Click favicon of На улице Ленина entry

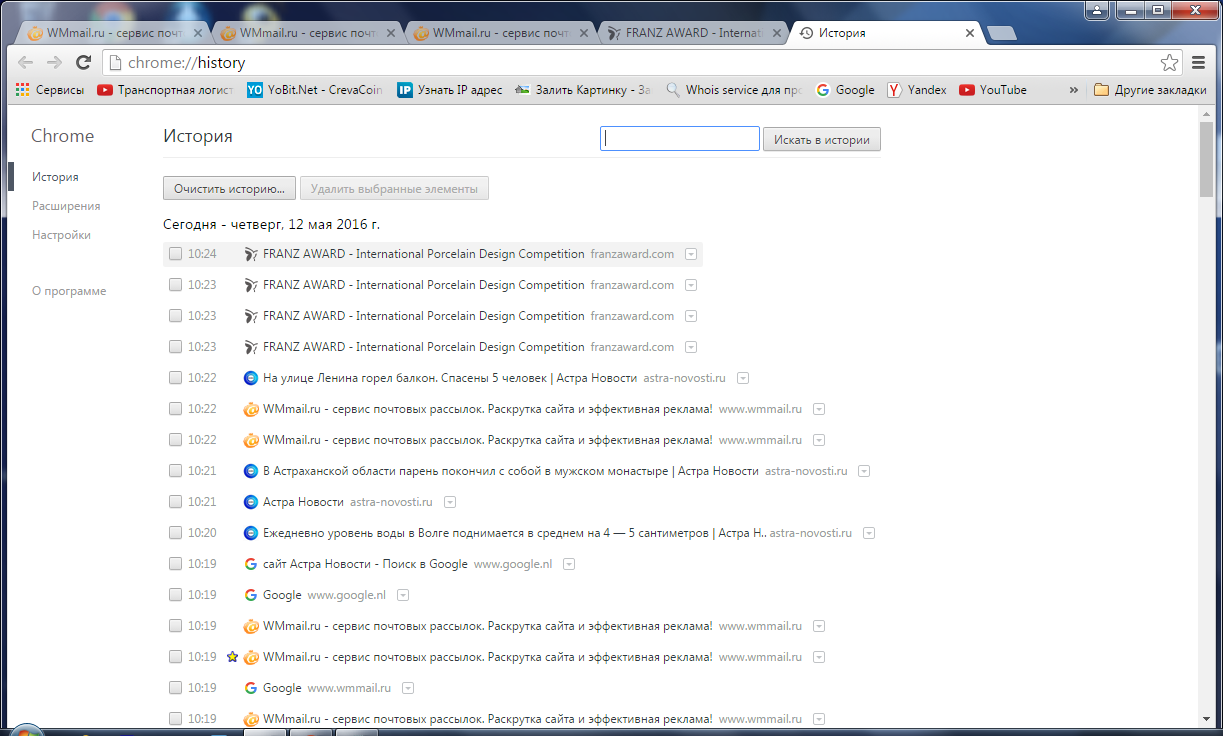click(251, 378)
